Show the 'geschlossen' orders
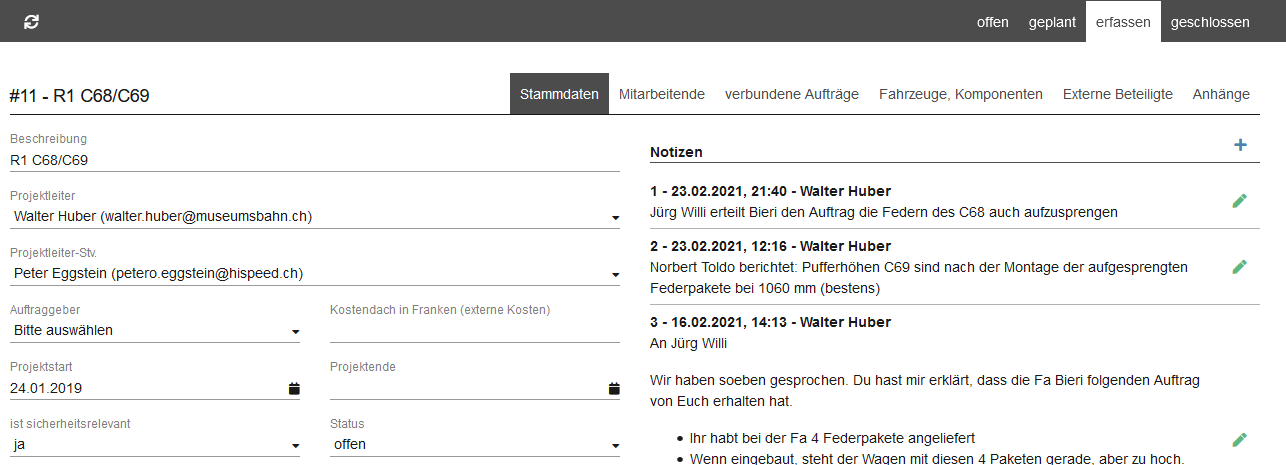 tap(1210, 21)
